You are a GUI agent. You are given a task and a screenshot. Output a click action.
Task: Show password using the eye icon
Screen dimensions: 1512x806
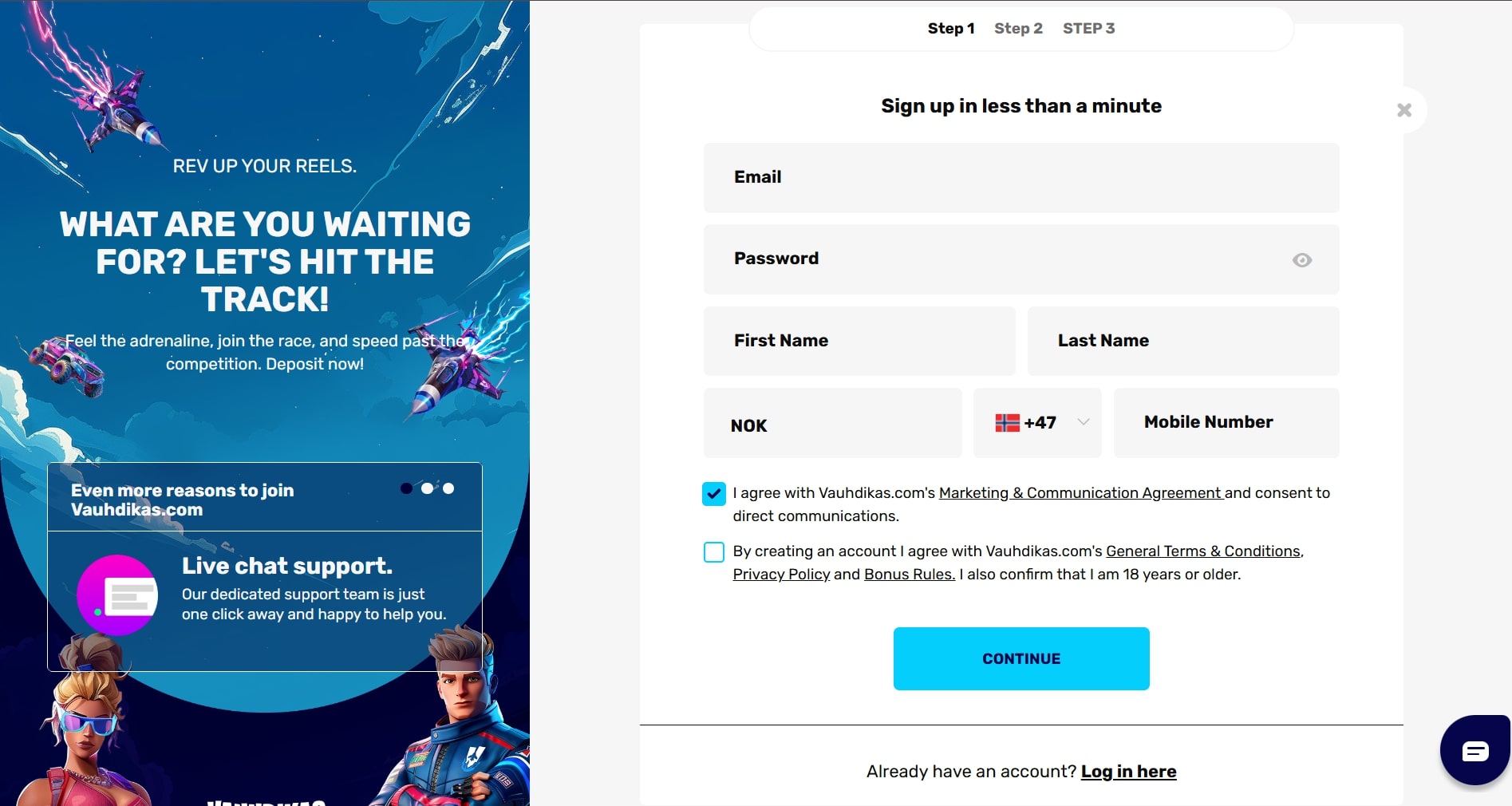1302,260
